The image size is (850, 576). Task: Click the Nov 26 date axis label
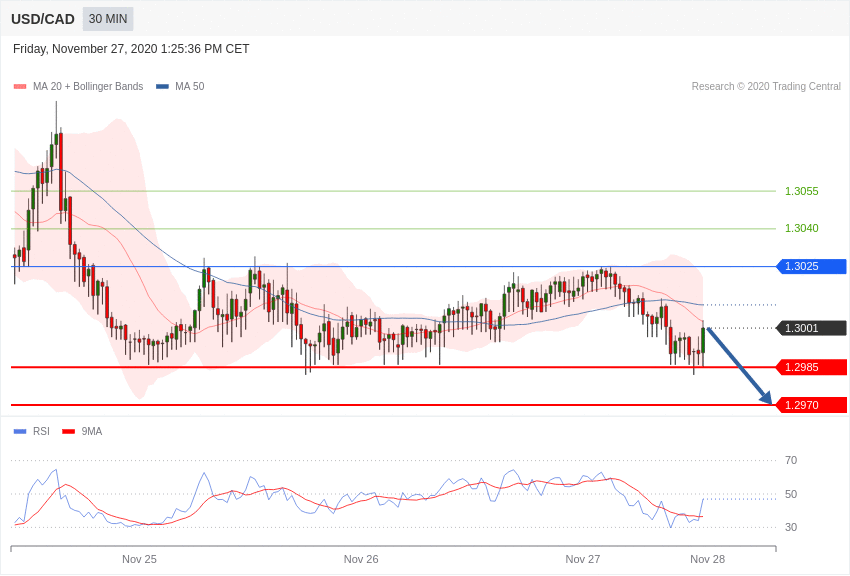coord(361,559)
